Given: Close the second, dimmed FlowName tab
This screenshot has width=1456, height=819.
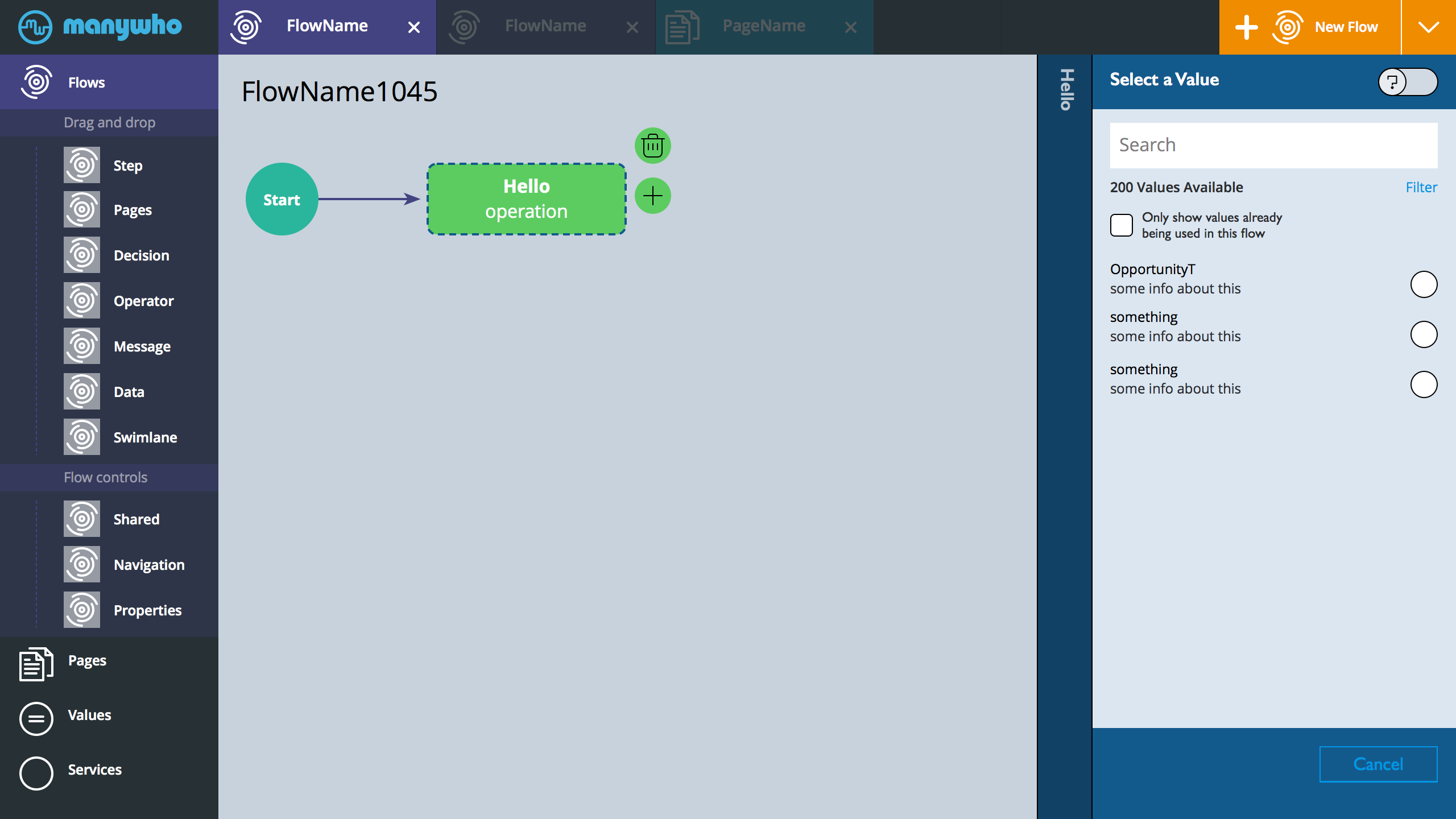Looking at the screenshot, I should coord(632,27).
